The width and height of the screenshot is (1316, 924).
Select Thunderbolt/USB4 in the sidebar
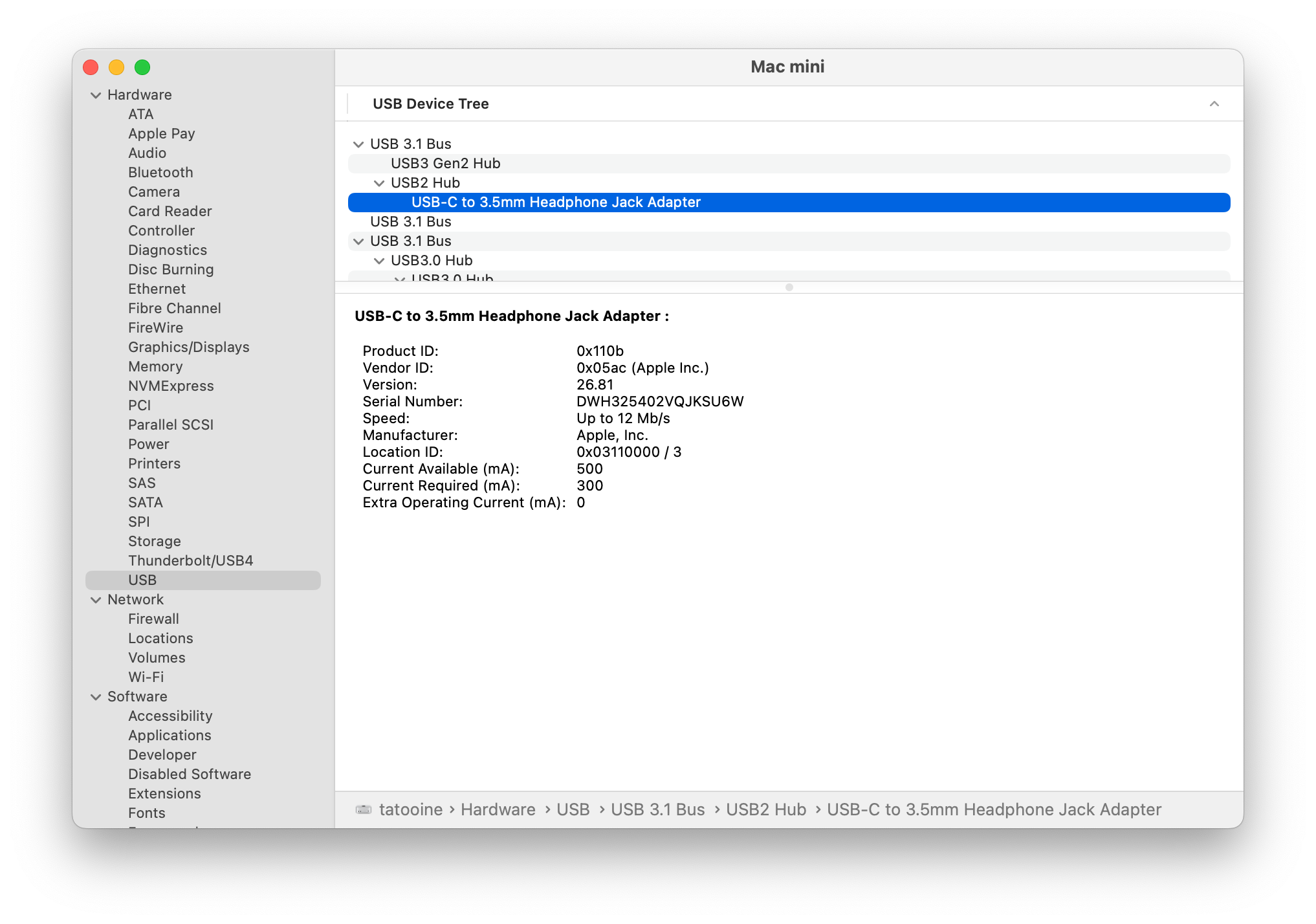[190, 560]
